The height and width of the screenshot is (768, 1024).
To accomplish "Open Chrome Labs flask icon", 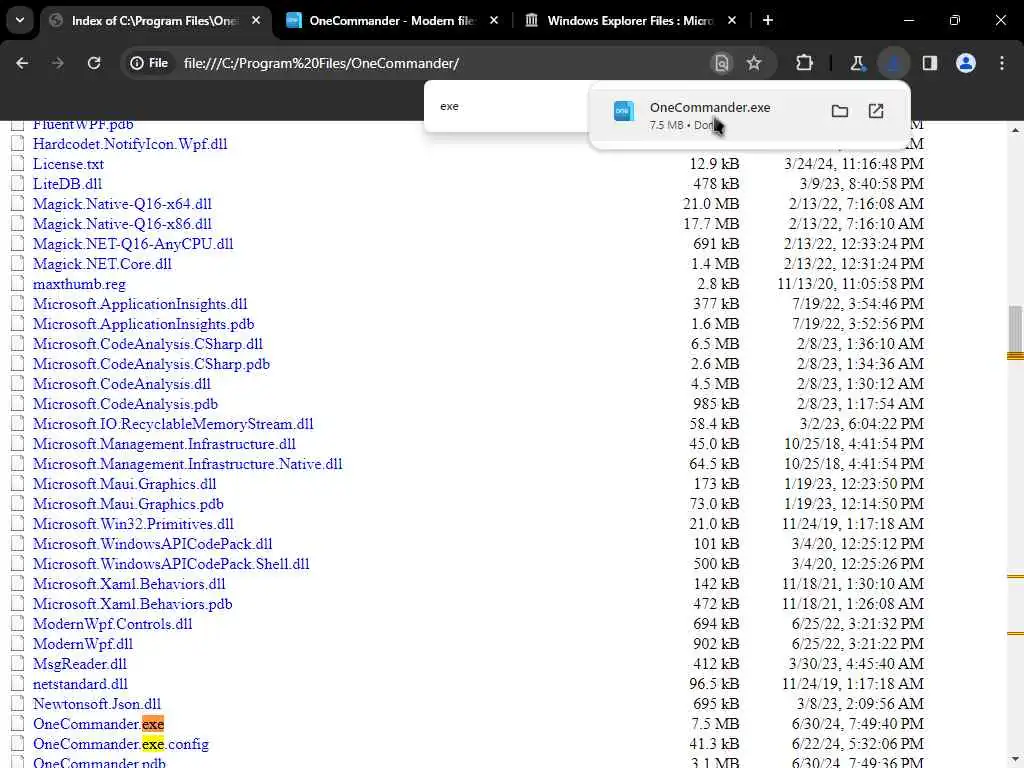I will tap(857, 63).
